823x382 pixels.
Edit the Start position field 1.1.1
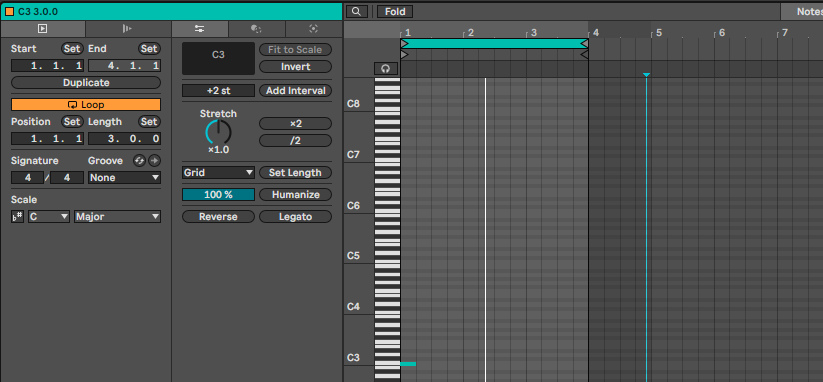(x=47, y=66)
